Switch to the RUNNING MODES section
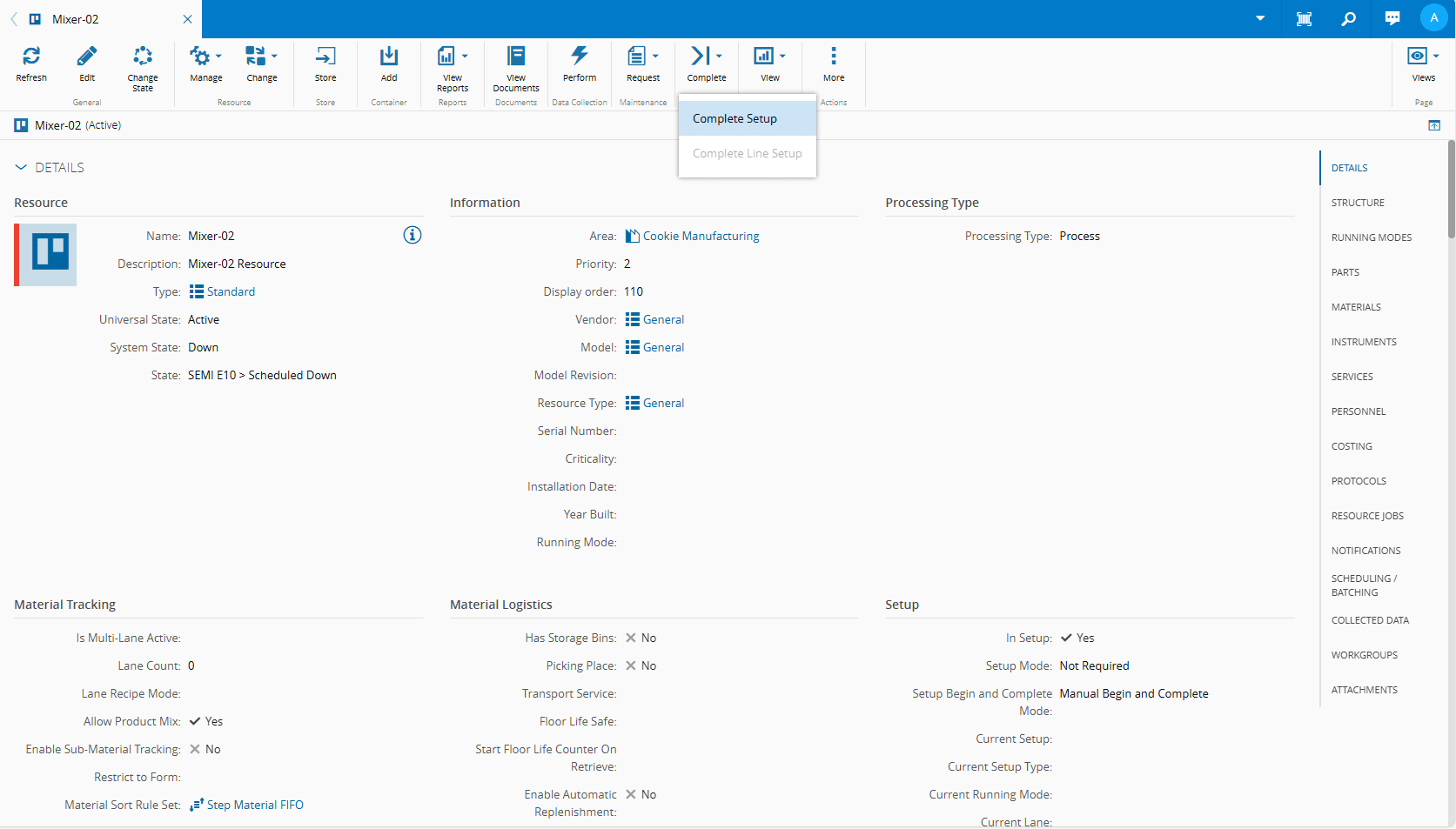 point(1371,237)
